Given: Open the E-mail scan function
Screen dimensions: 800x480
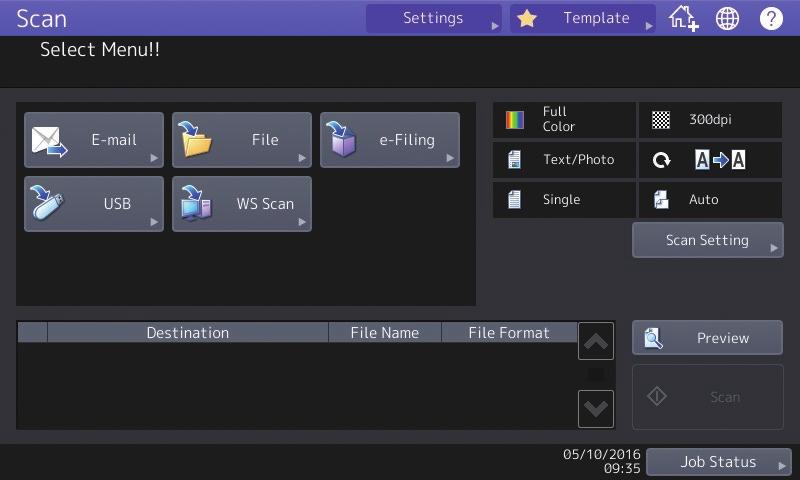Looking at the screenshot, I should (x=94, y=140).
